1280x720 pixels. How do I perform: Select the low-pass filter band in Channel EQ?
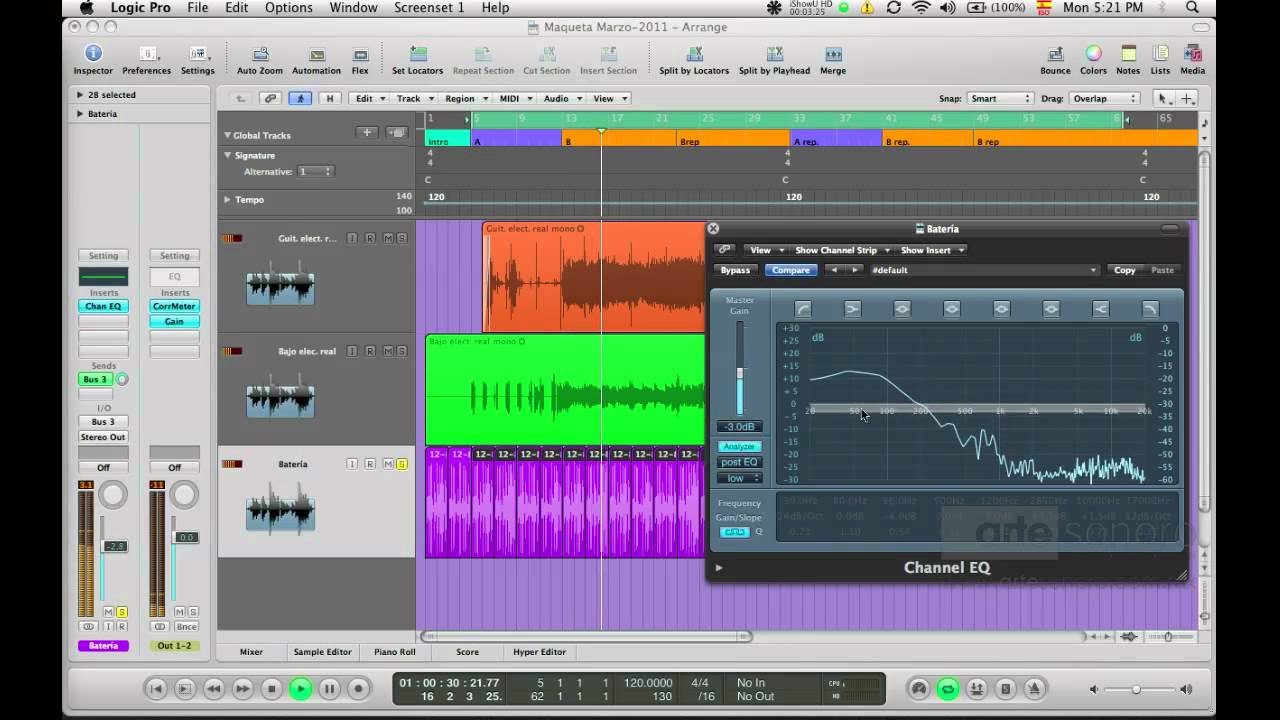tap(1150, 309)
